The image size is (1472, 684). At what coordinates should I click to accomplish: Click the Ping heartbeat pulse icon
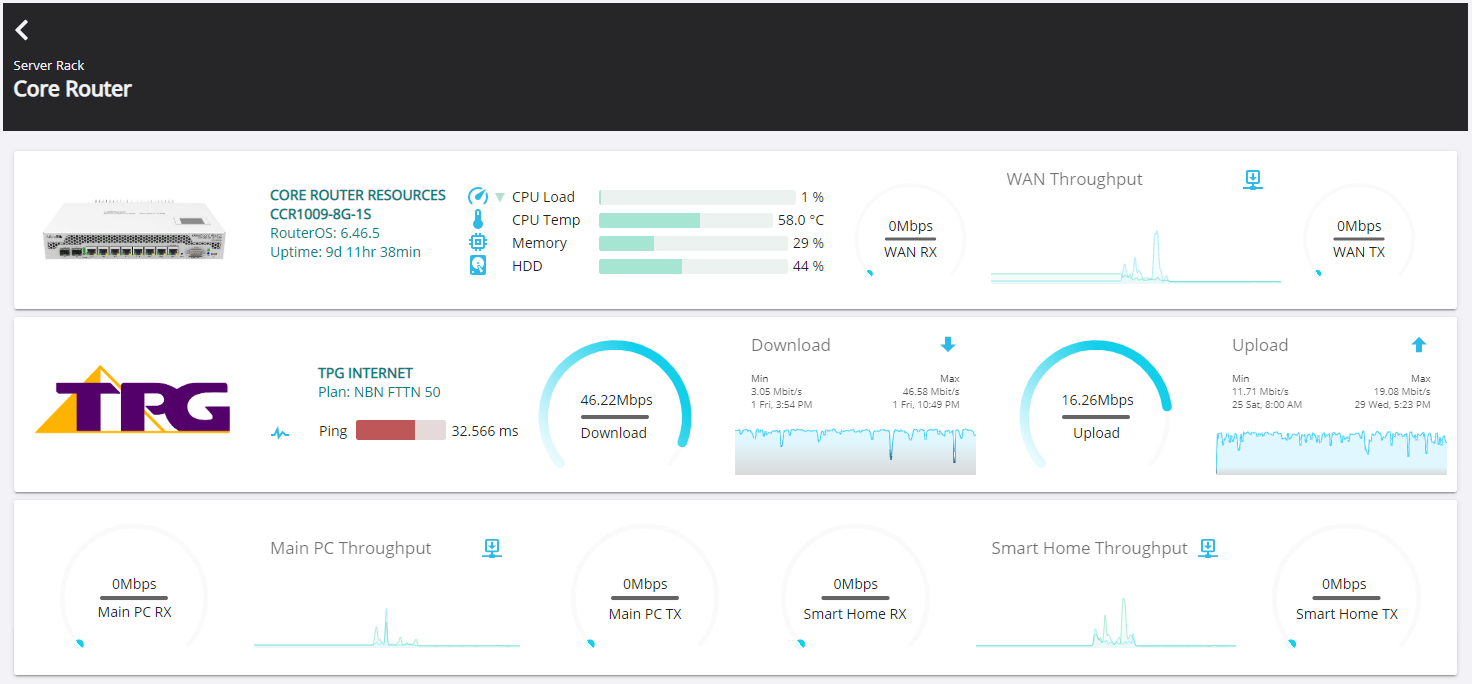[280, 433]
